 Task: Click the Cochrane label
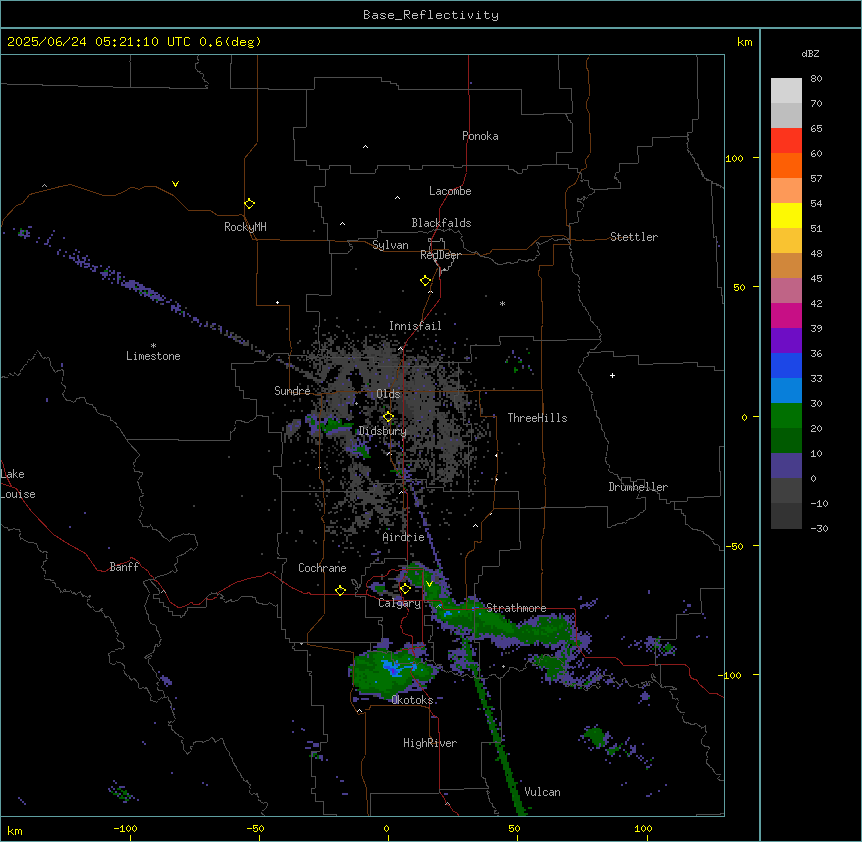tap(322, 568)
